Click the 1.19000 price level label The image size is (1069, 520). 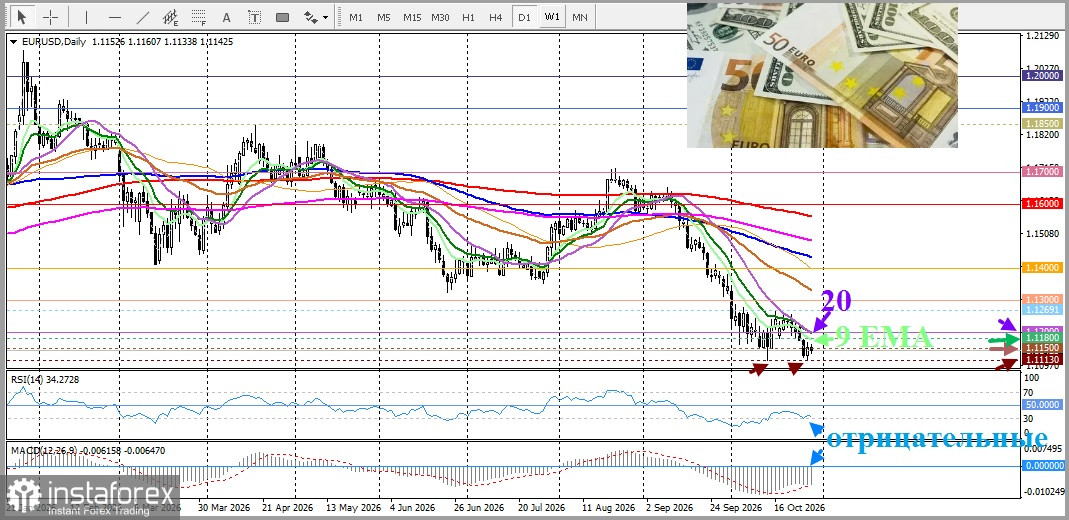pos(1041,108)
